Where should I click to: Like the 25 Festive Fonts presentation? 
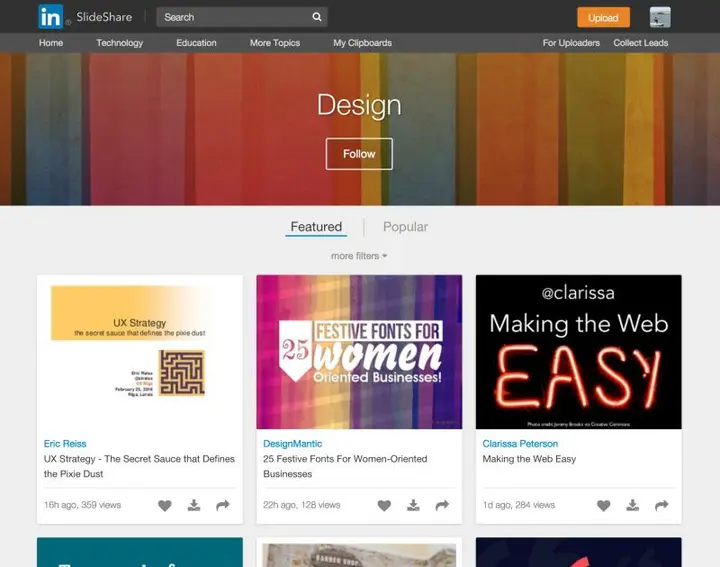pos(384,505)
